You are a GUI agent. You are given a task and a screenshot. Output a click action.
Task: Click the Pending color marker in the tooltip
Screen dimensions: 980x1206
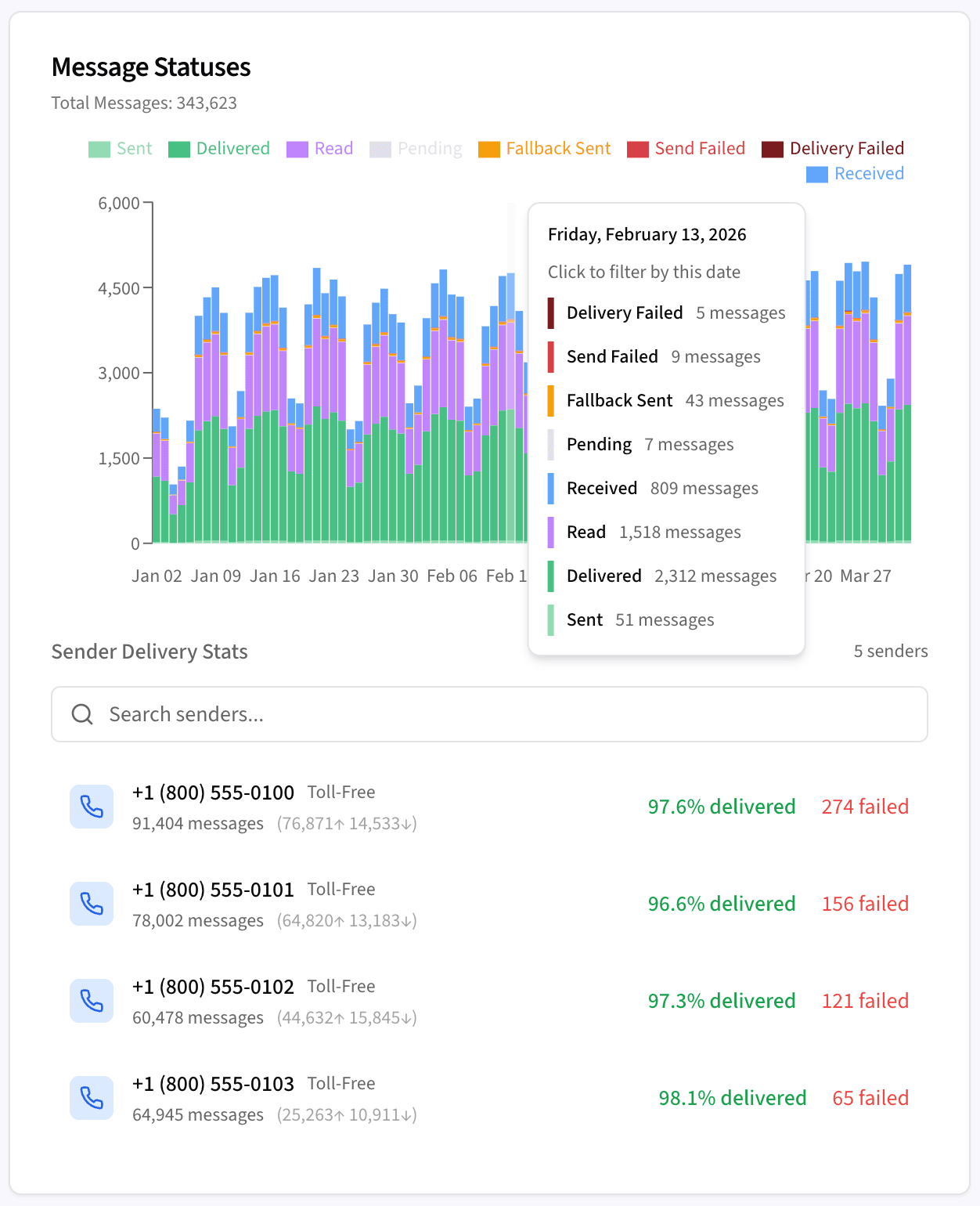(x=553, y=444)
